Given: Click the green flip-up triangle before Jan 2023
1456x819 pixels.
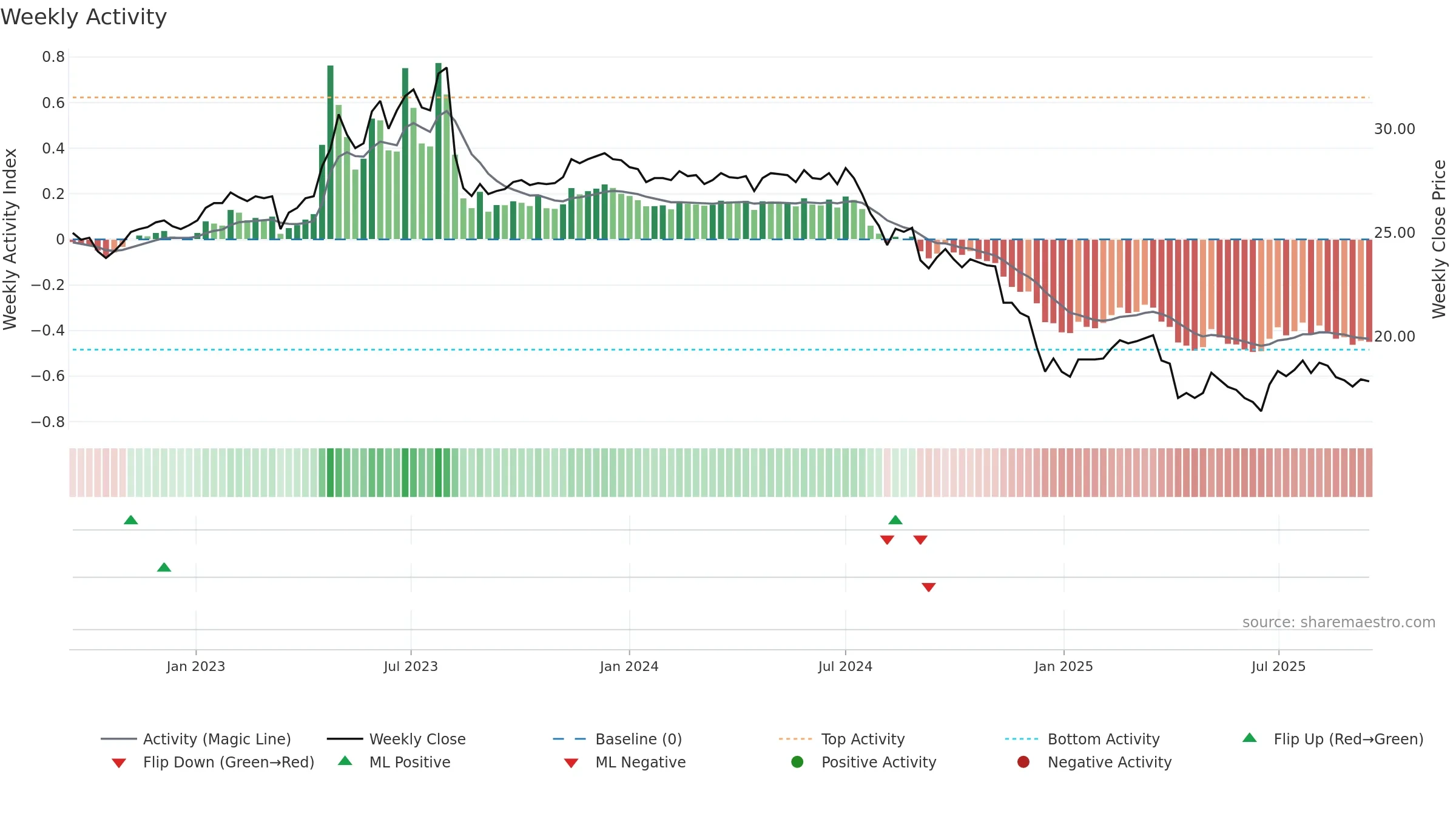Looking at the screenshot, I should [131, 520].
